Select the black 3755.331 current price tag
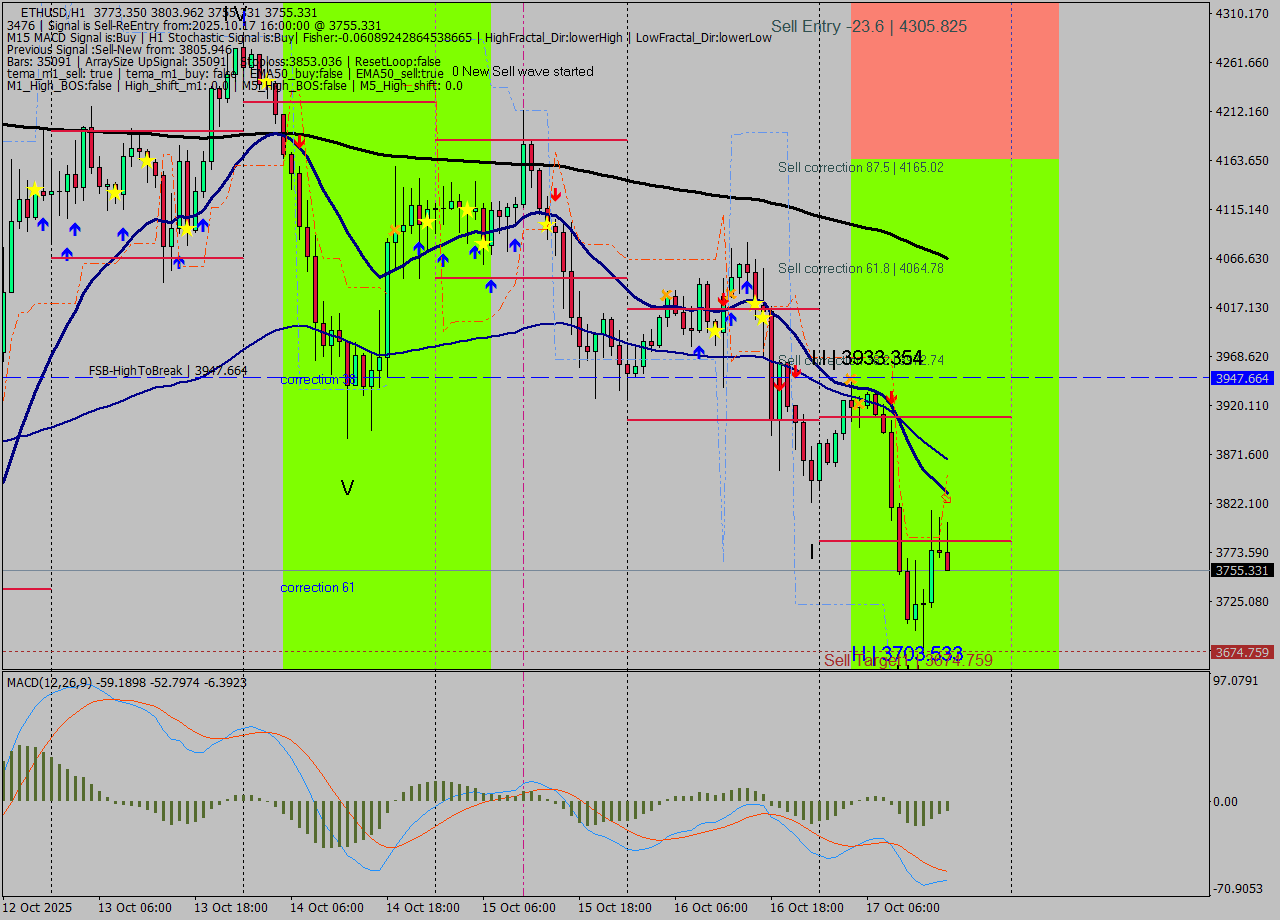 pyautogui.click(x=1241, y=570)
